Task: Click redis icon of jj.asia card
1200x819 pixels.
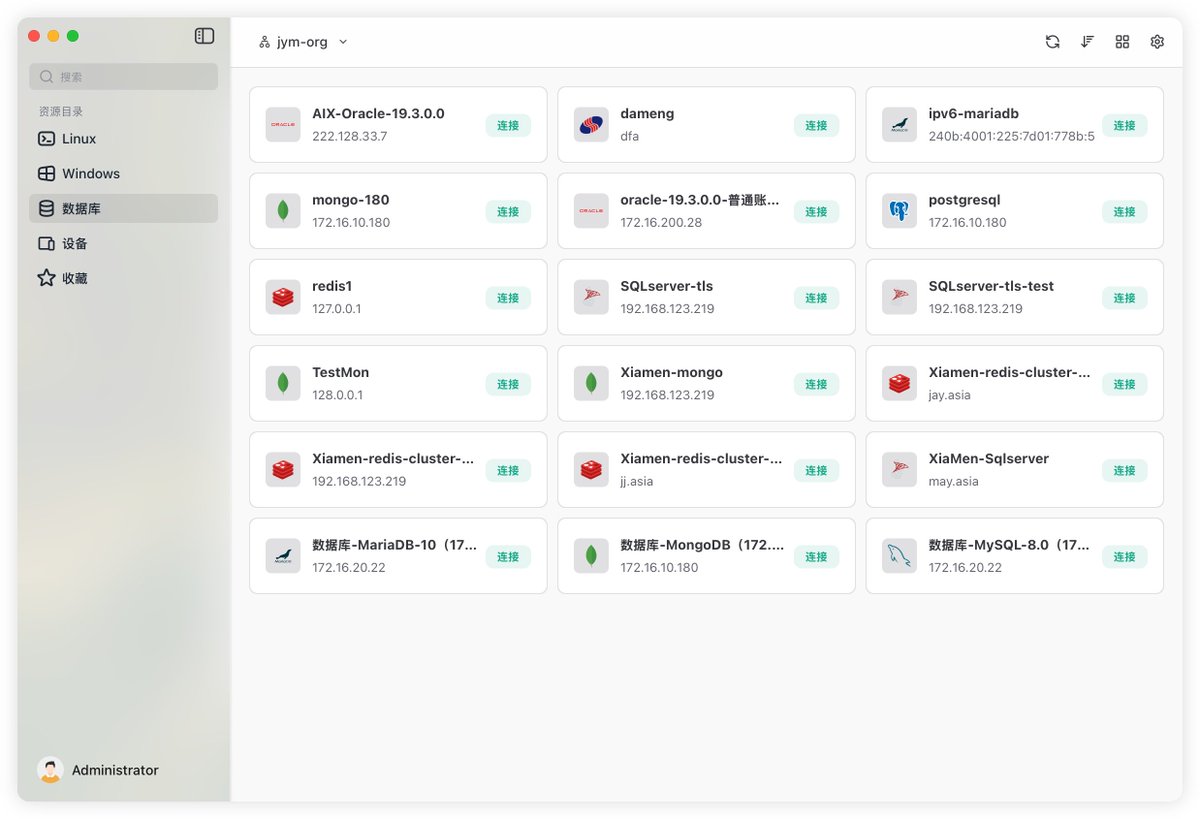Action: (x=591, y=469)
